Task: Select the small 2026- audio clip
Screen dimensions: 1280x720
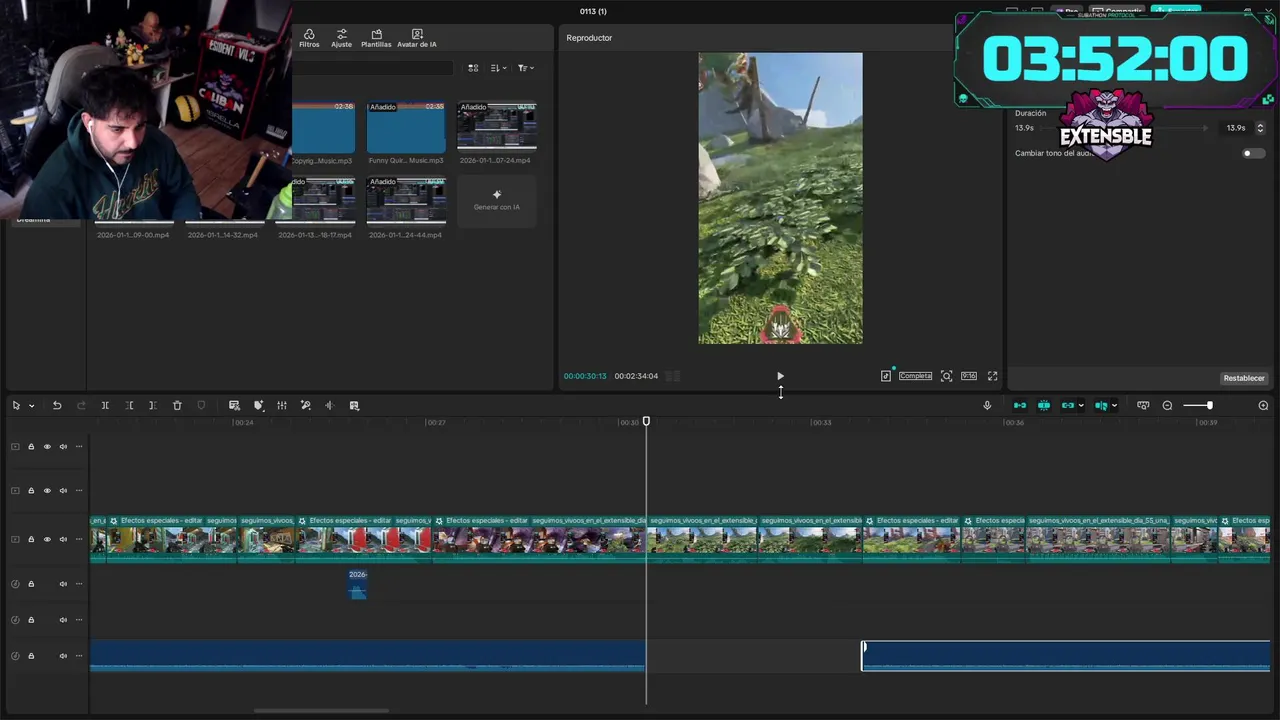Action: (357, 584)
